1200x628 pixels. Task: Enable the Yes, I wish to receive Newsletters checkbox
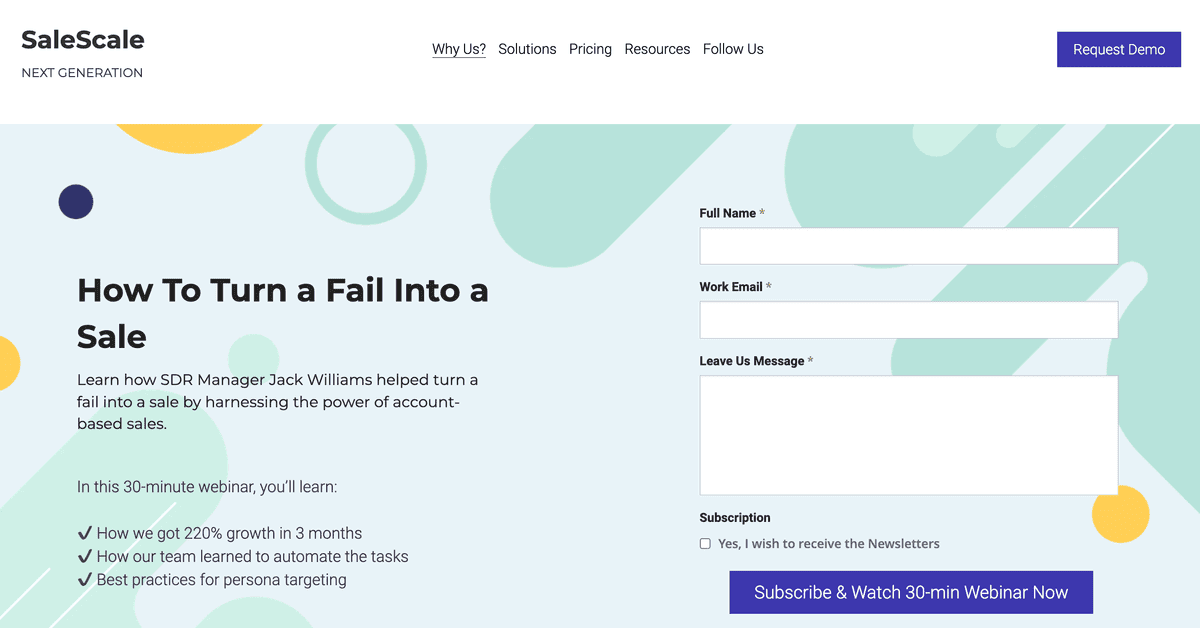(705, 543)
